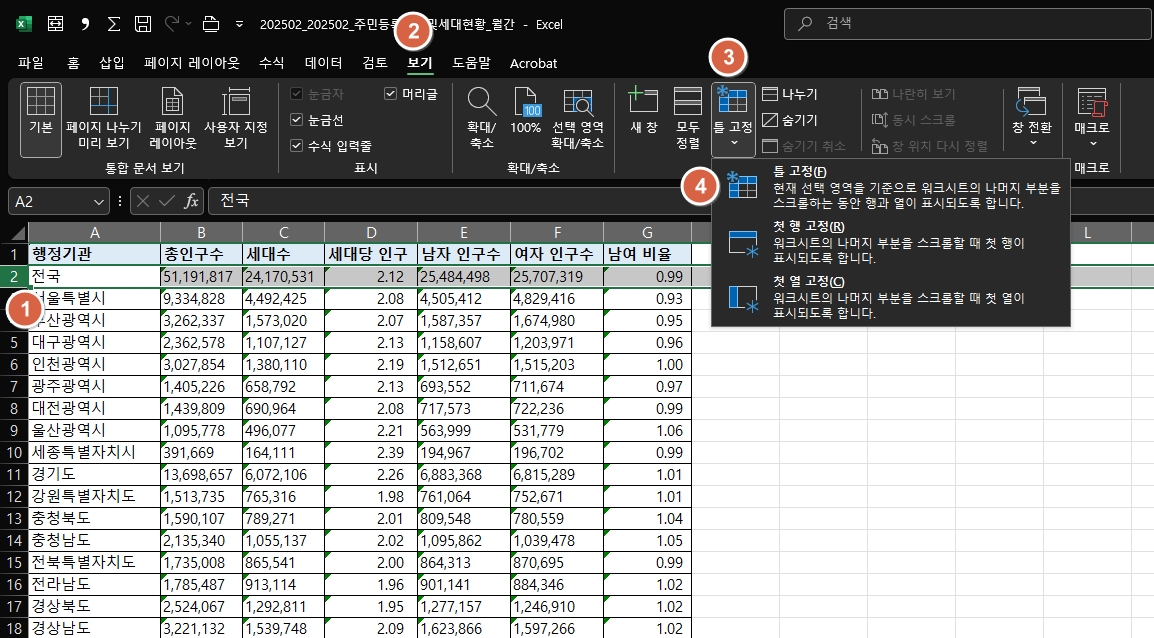The width and height of the screenshot is (1154, 638).
Task: Open 사용자 지정 보기 custom views
Action: click(236, 119)
